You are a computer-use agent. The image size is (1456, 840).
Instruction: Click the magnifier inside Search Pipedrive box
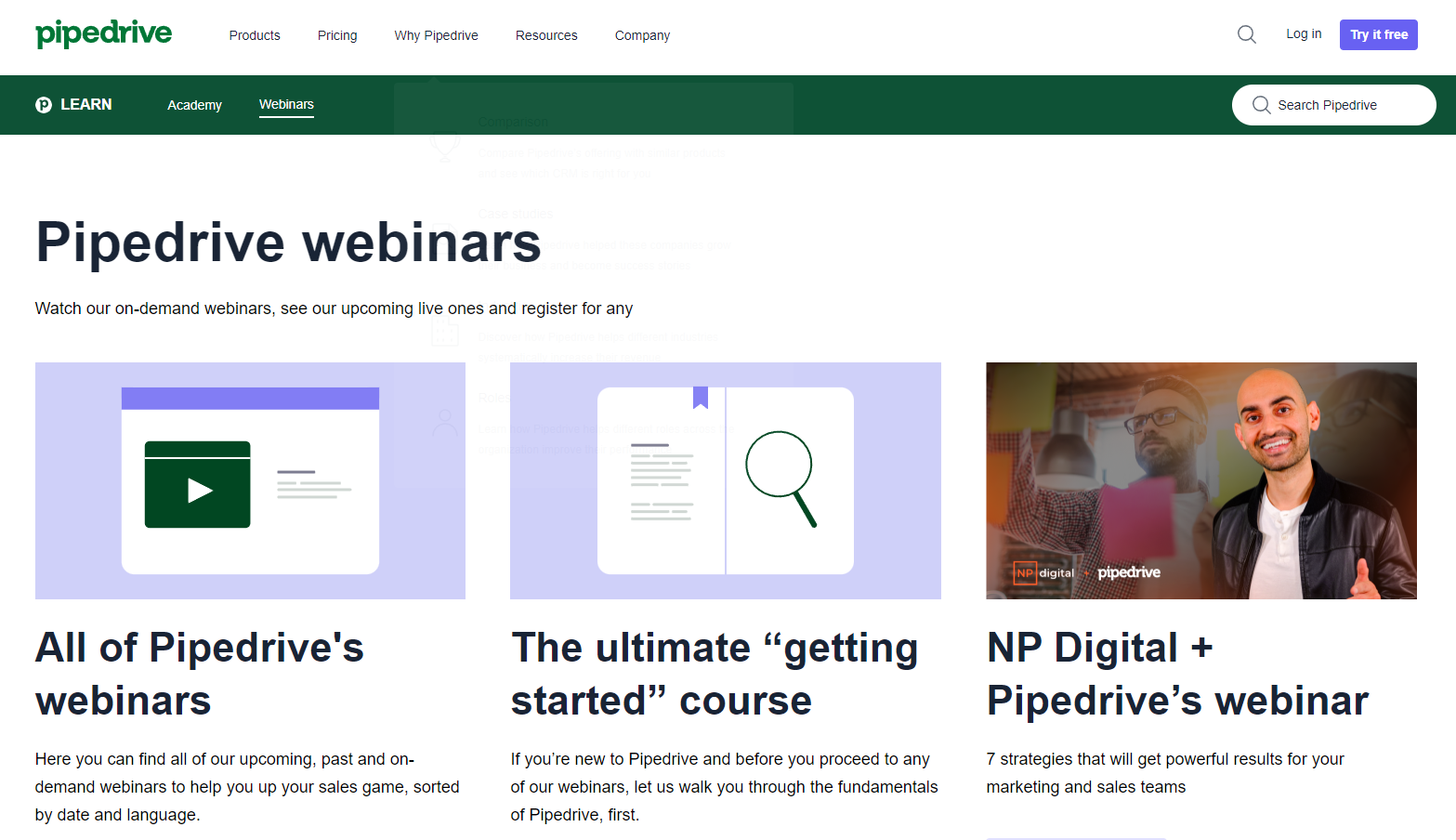pos(1261,105)
